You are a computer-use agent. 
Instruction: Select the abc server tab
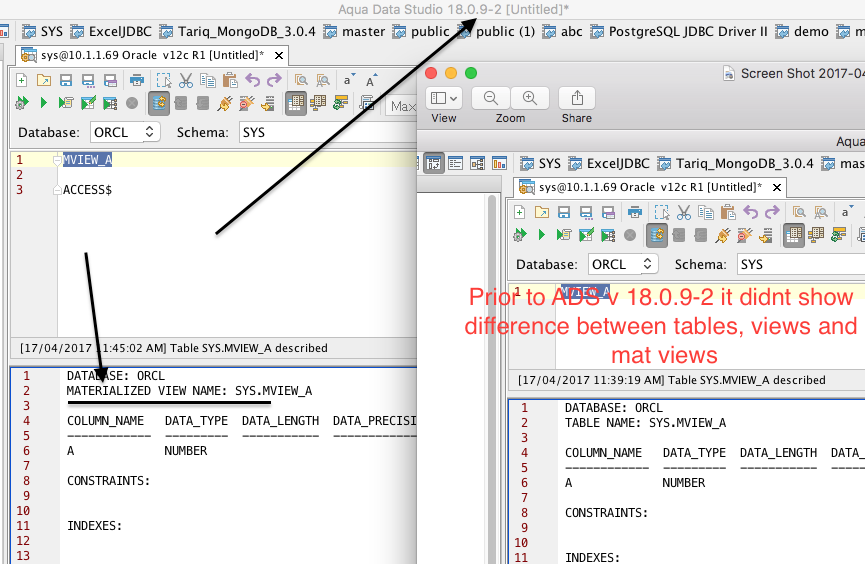click(562, 31)
